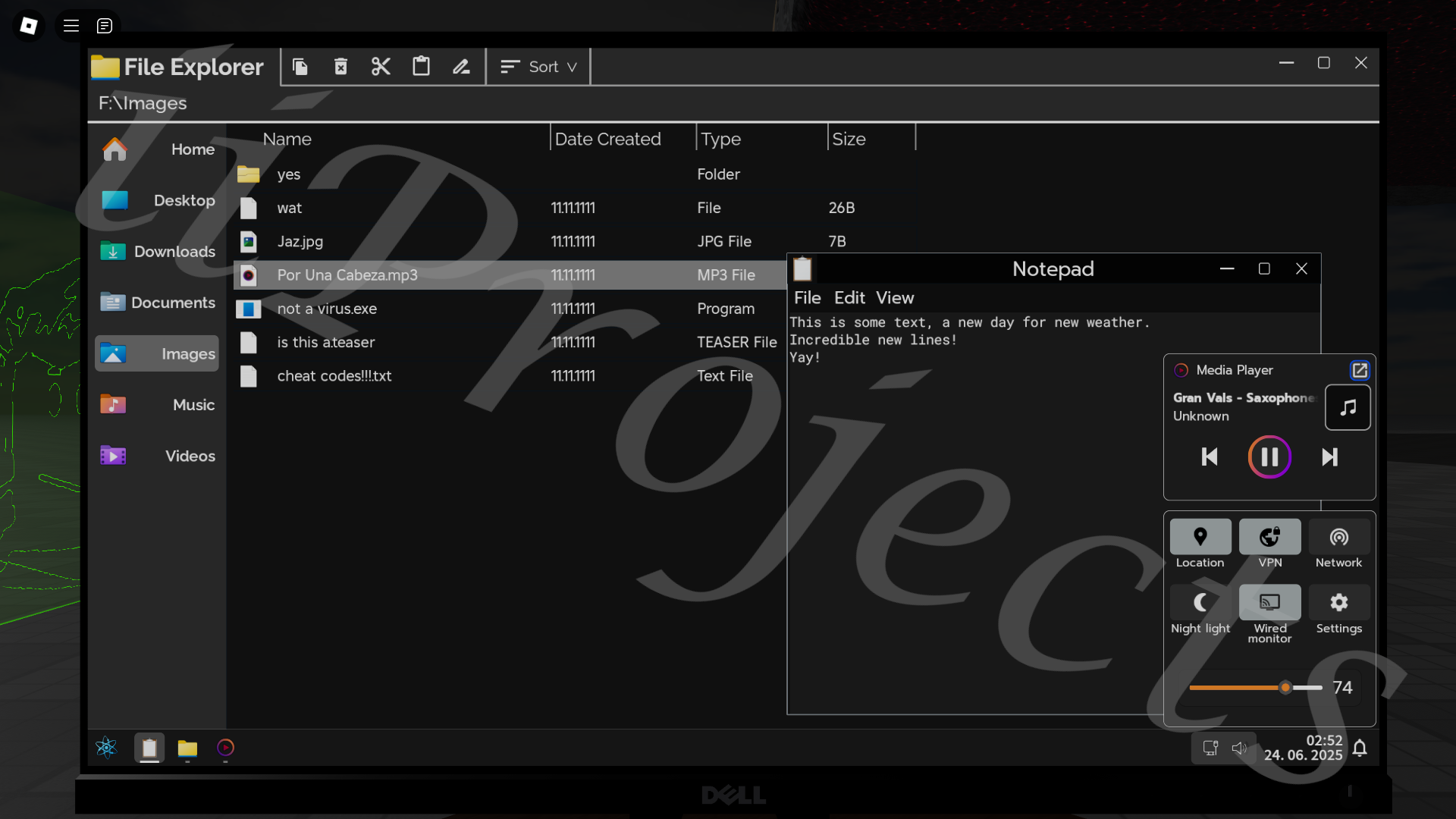
Task: Click the copy icon in File Explorer toolbar
Action: point(300,67)
